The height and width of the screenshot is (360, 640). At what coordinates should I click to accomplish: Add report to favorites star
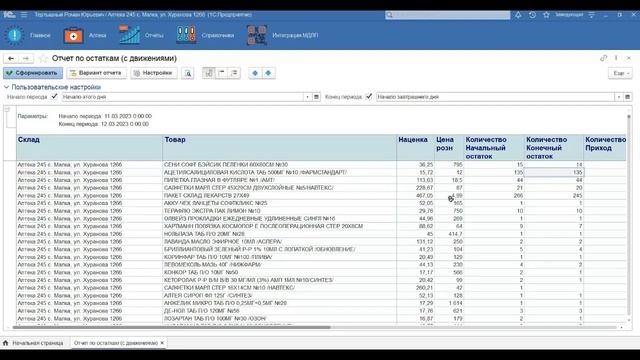pyautogui.click(x=43, y=58)
